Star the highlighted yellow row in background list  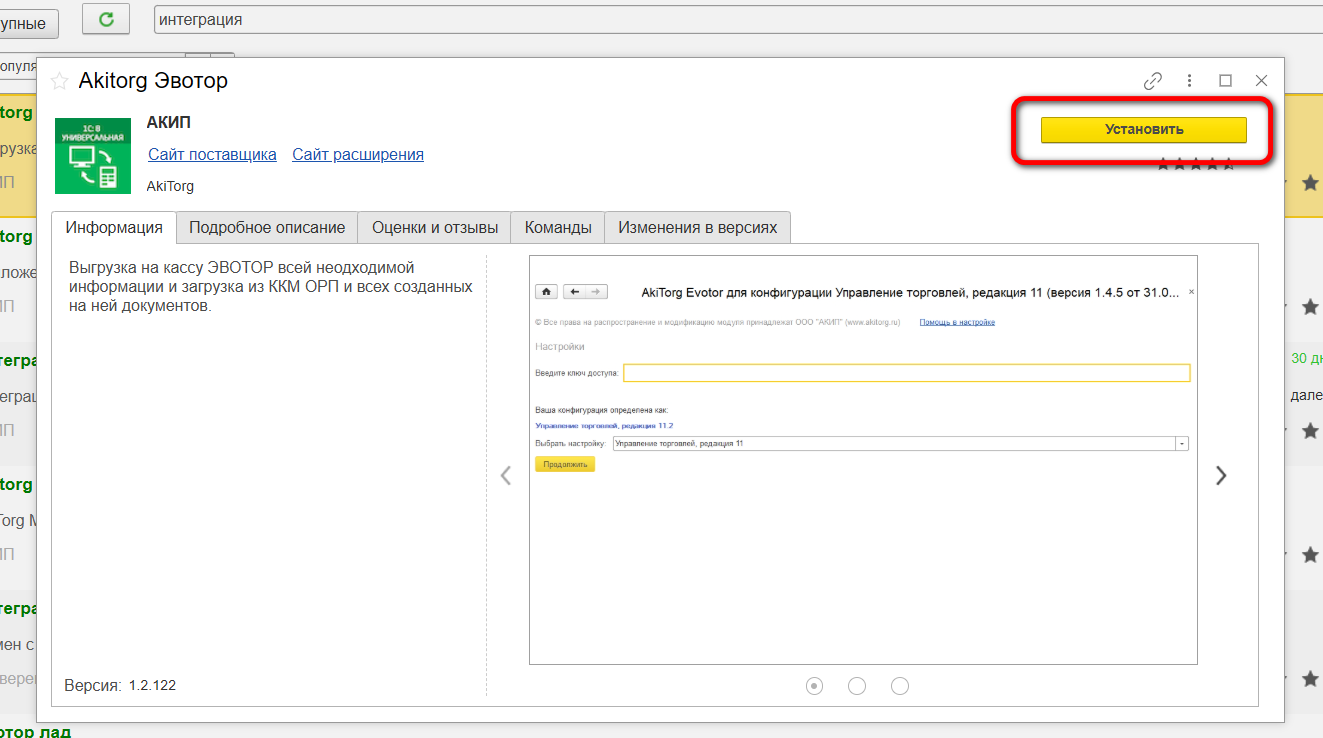tap(1310, 182)
